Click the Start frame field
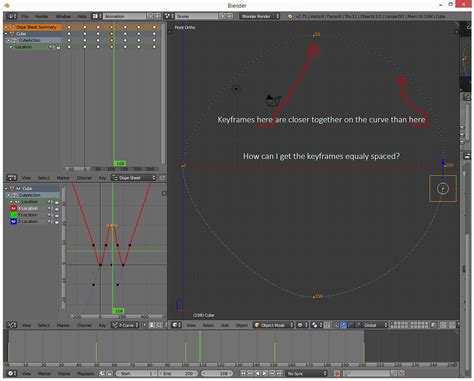The height and width of the screenshot is (381, 474). pos(137,374)
